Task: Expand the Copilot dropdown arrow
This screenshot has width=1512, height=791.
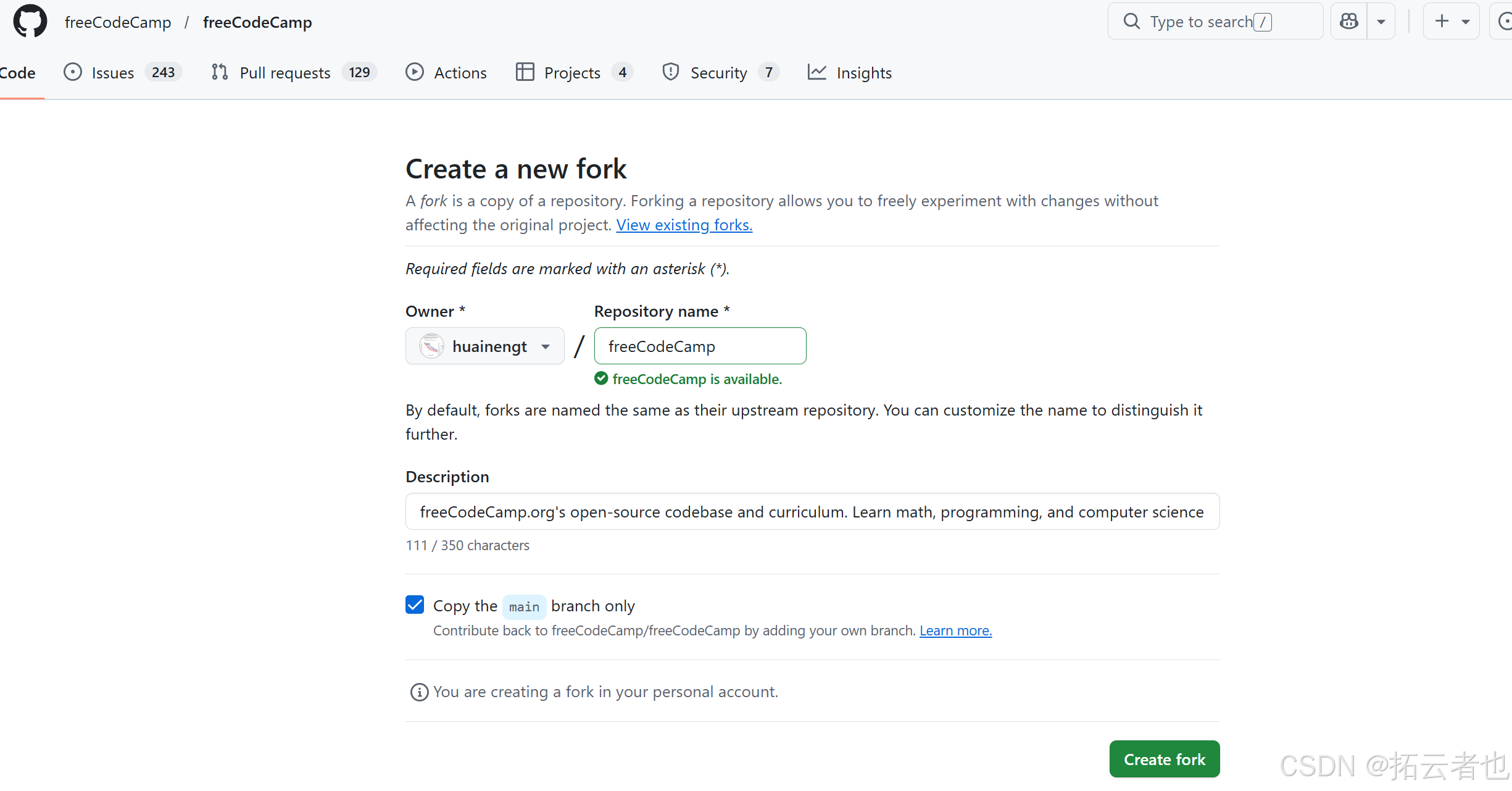Action: 1381,22
